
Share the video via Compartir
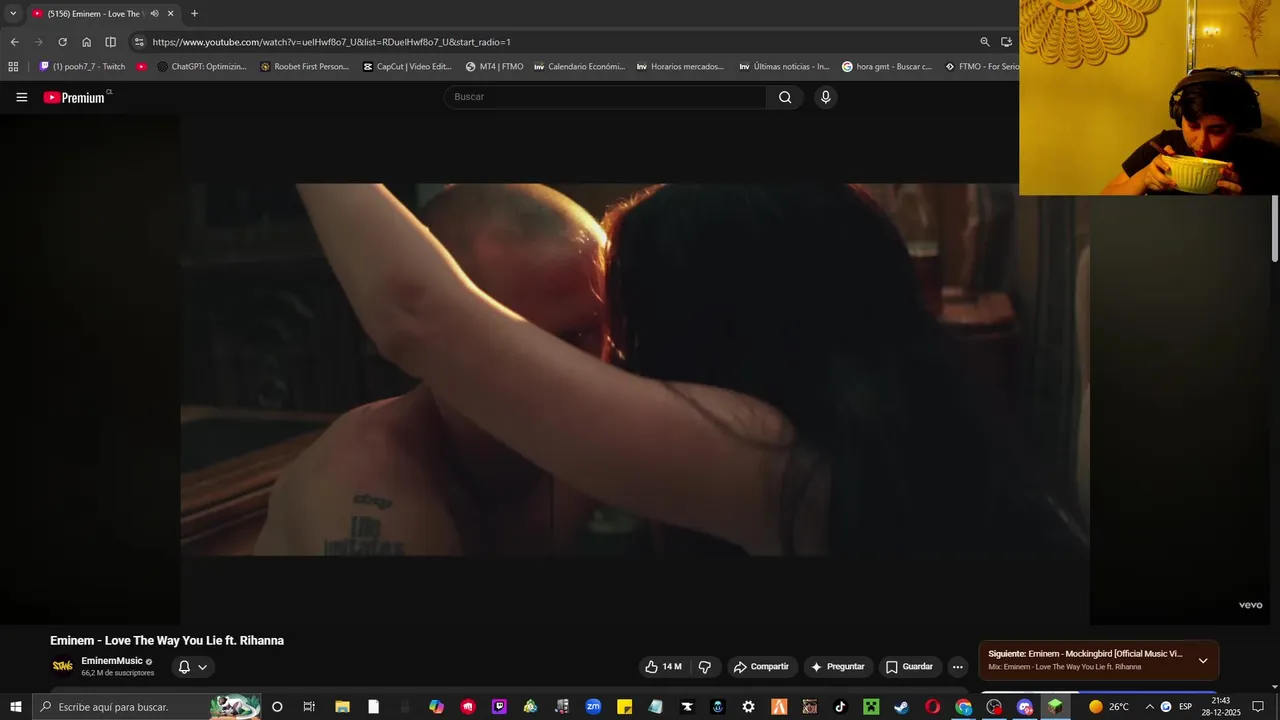click(761, 667)
